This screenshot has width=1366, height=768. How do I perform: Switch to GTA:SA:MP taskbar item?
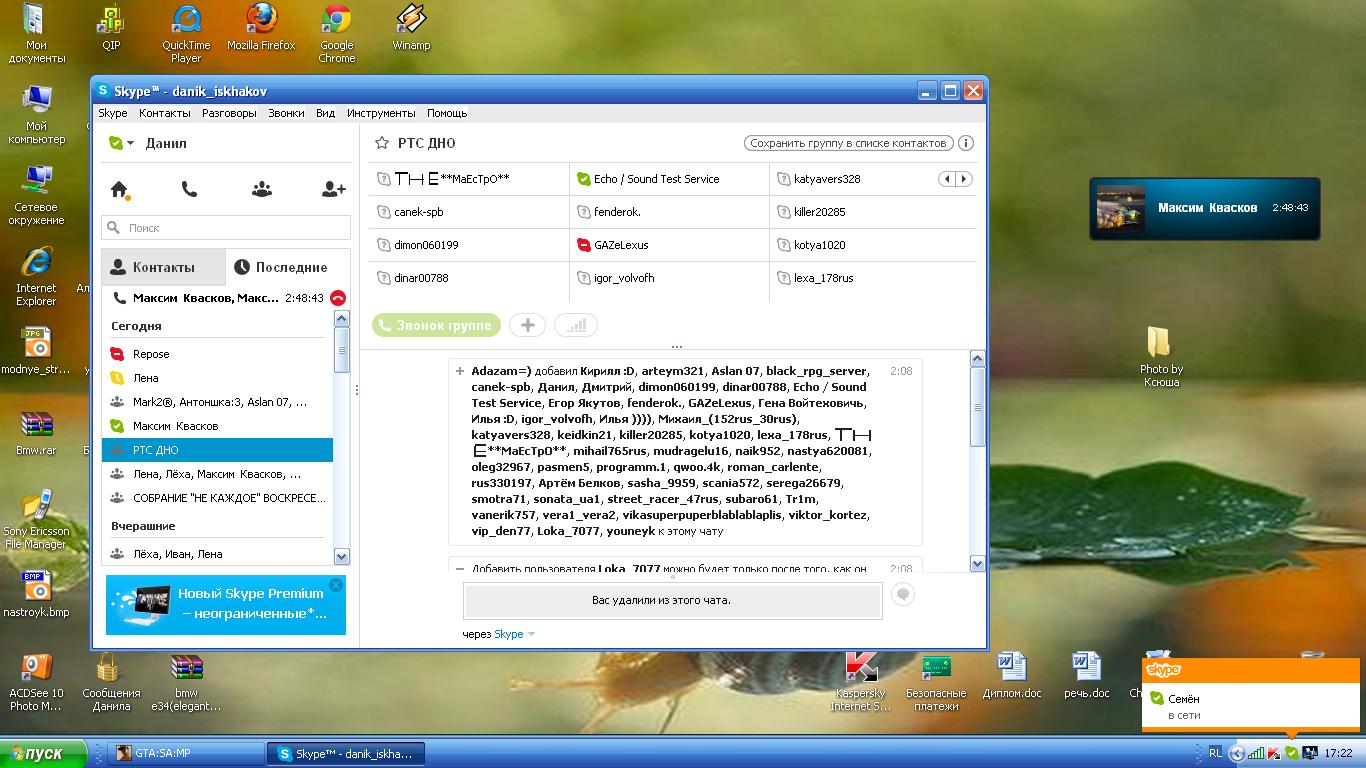click(x=185, y=753)
